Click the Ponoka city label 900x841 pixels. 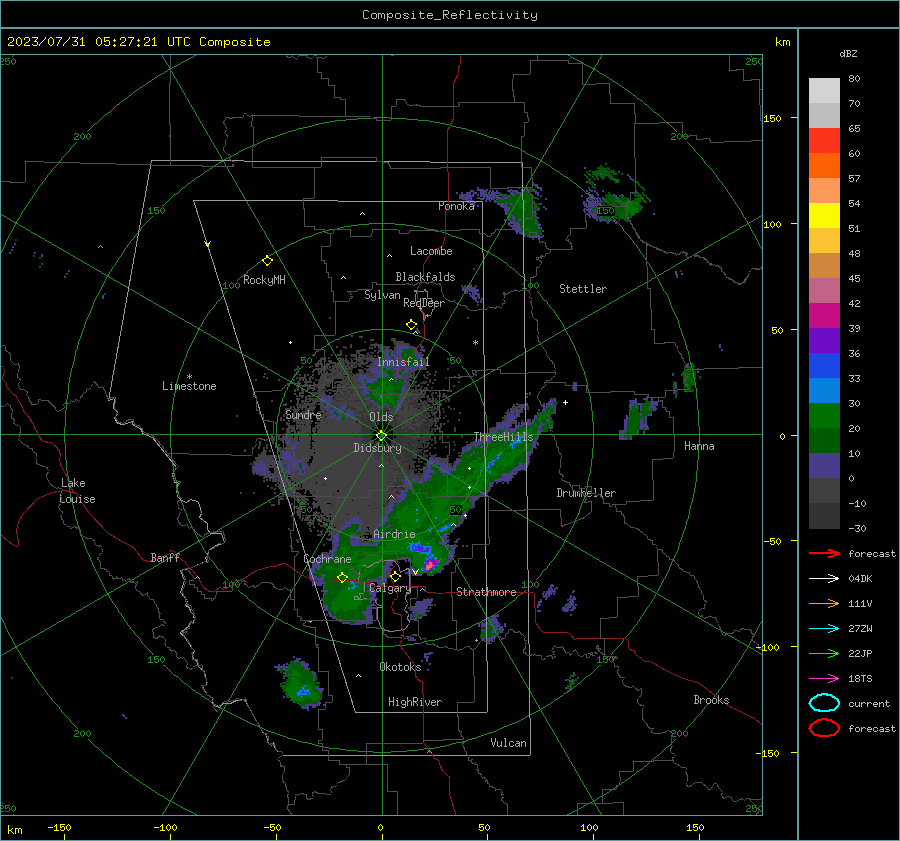click(456, 206)
